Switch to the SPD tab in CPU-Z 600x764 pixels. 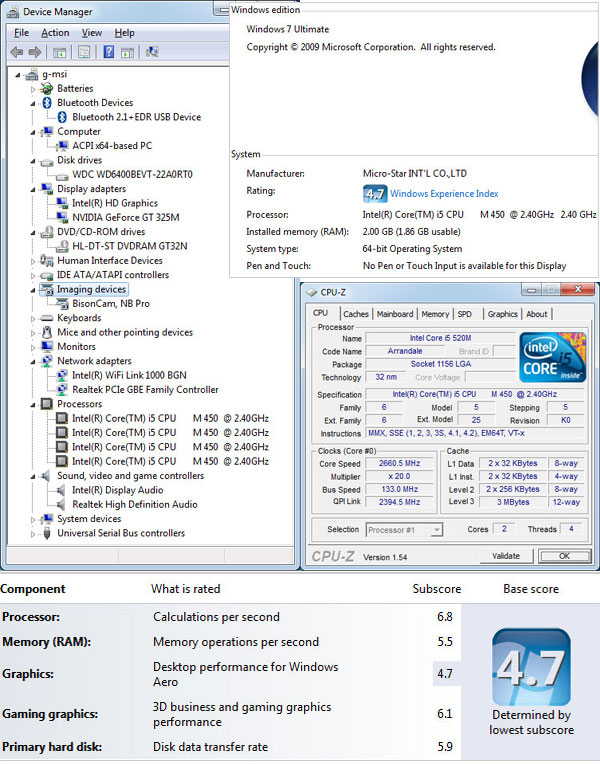[465, 314]
